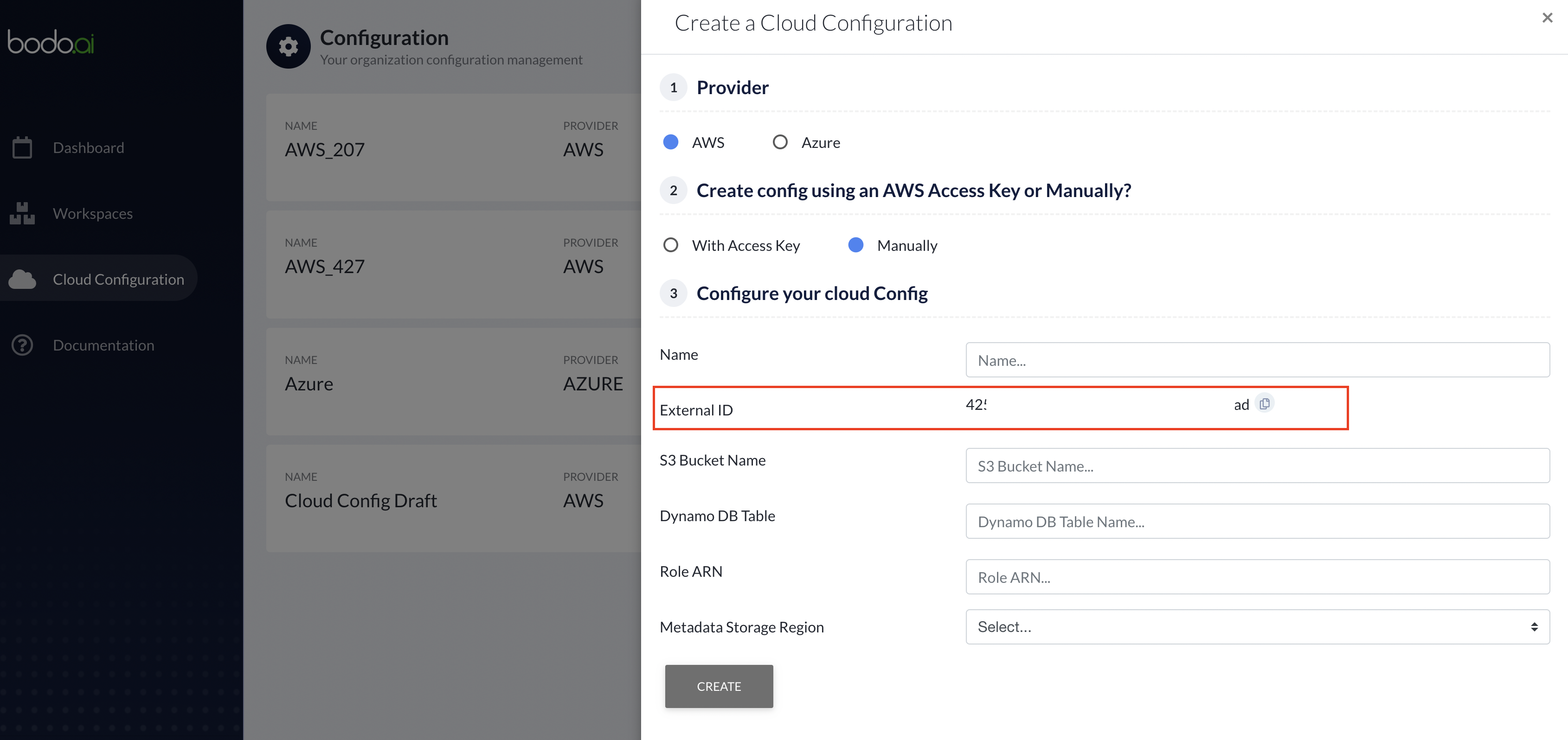This screenshot has height=740, width=1568.
Task: Click the copy icon next to External ID
Action: pos(1265,404)
